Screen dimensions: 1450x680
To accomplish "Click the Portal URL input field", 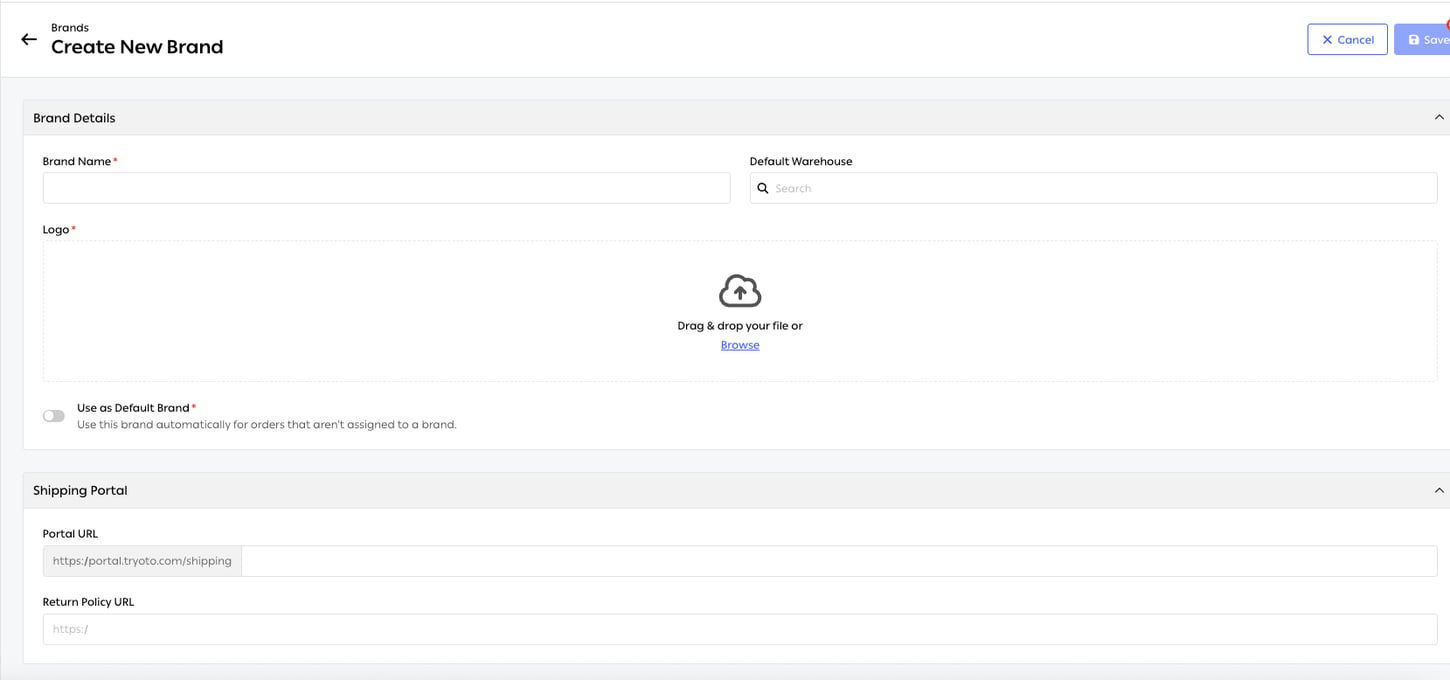I will pyautogui.click(x=839, y=561).
